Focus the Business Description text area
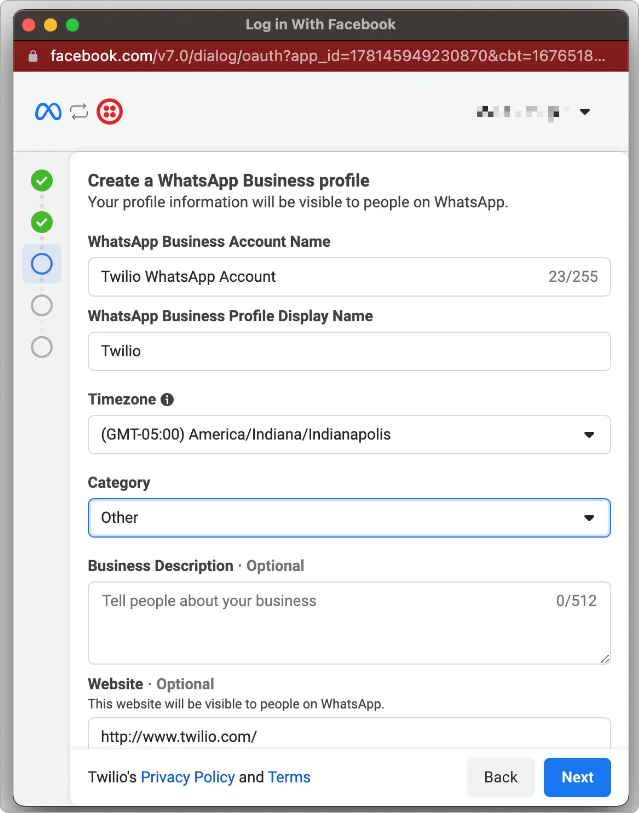The height and width of the screenshot is (813, 639). [x=349, y=623]
